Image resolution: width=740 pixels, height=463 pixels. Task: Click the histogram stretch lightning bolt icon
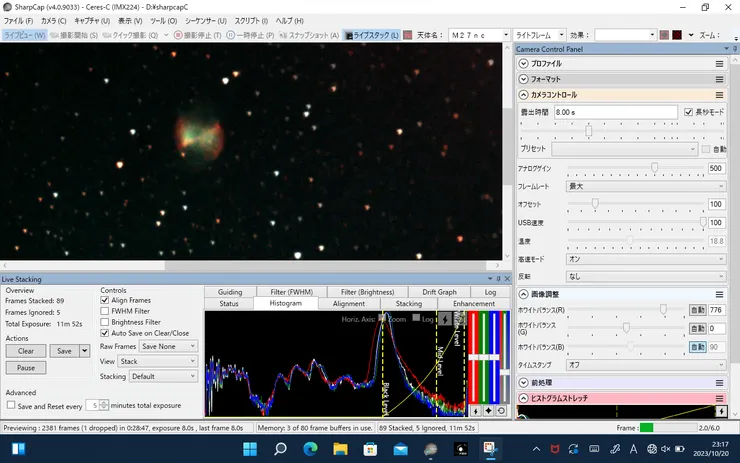(721, 411)
